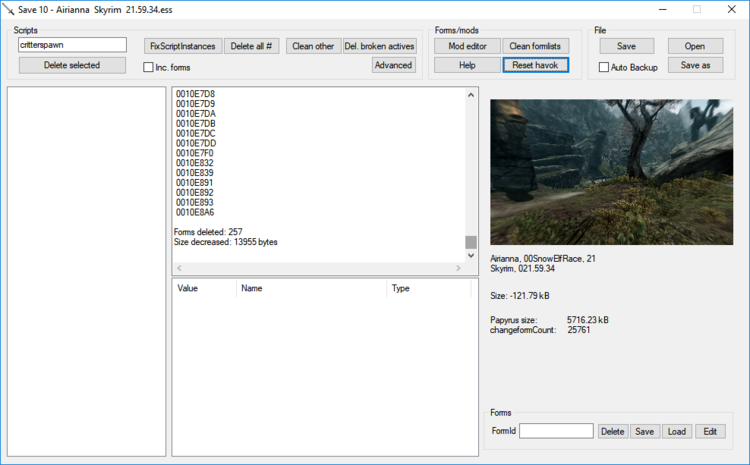This screenshot has height=465, width=750.
Task: Save the file with Save button in File group
Action: (x=627, y=46)
